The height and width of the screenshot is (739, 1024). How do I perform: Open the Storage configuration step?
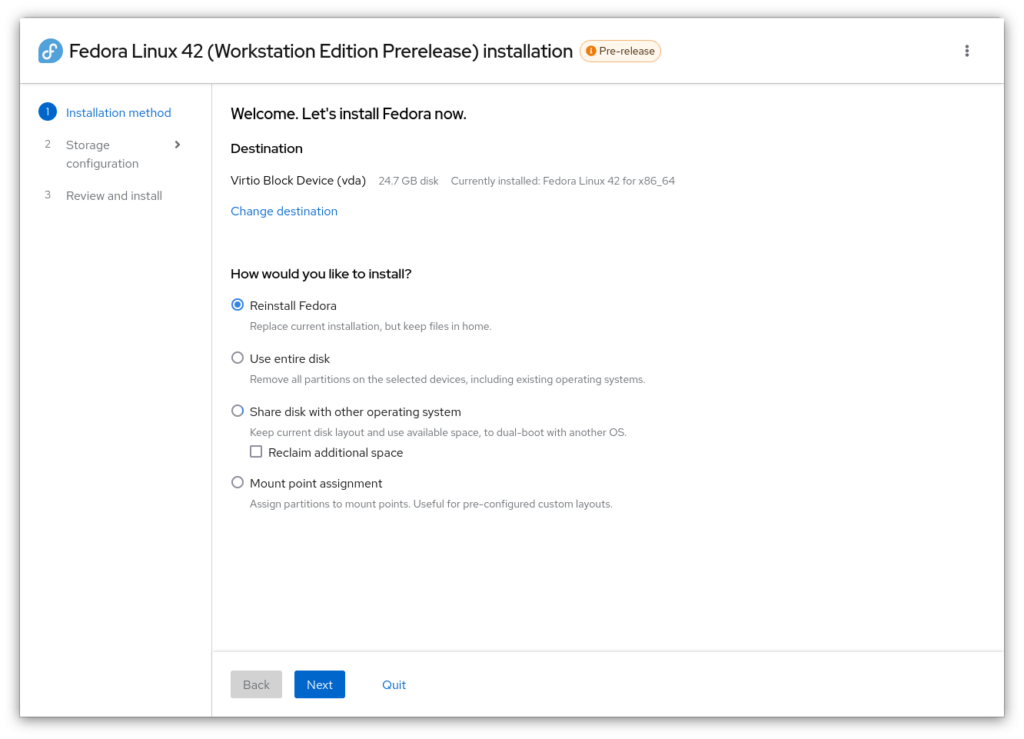(x=102, y=154)
